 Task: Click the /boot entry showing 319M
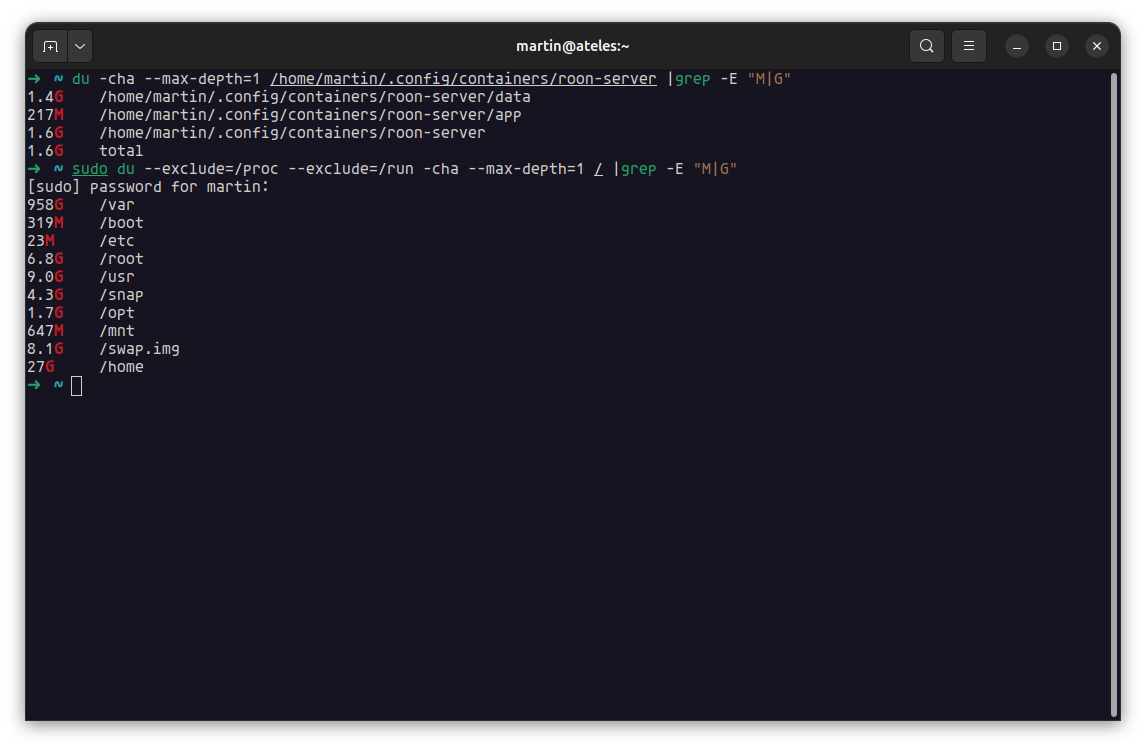point(121,223)
